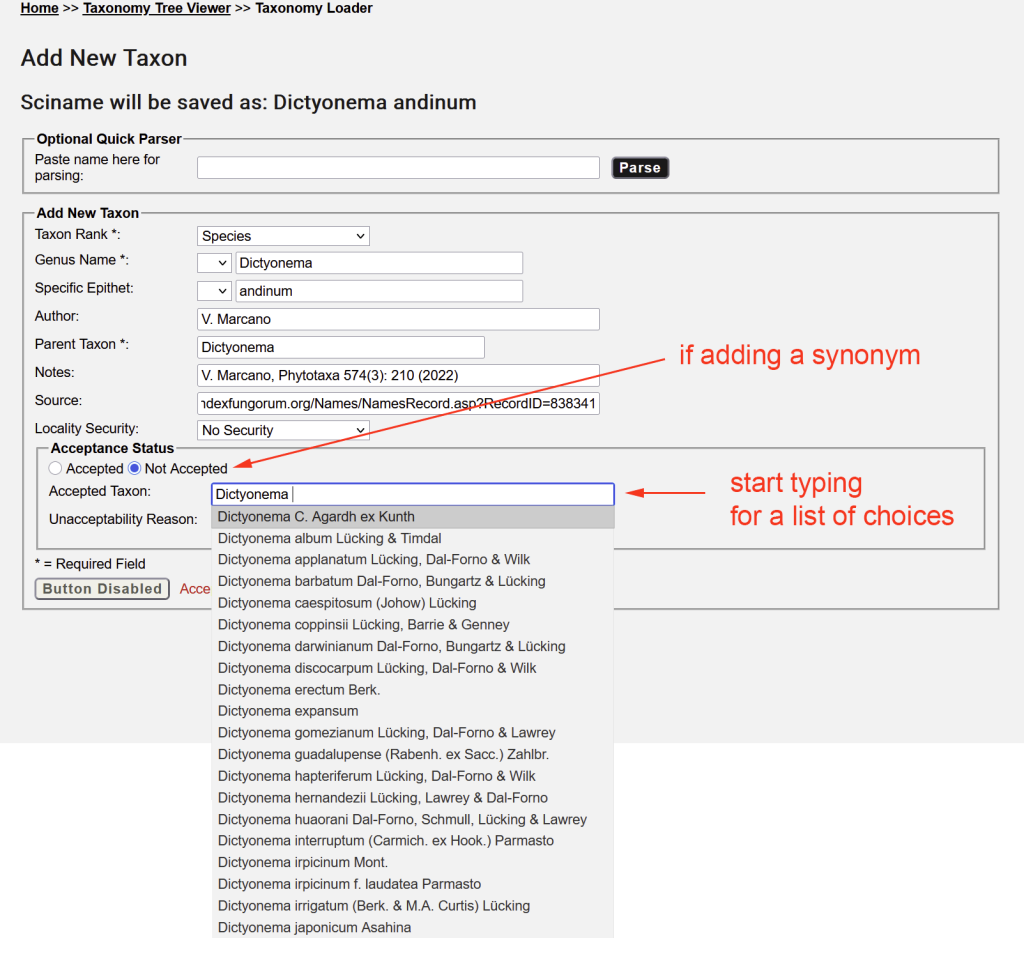Click the Author text field
1024x954 pixels.
click(398, 319)
